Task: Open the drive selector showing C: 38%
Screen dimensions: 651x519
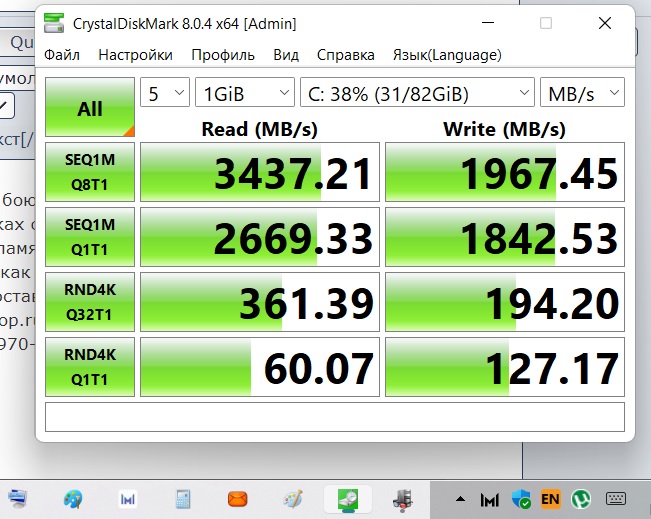Action: (x=417, y=92)
